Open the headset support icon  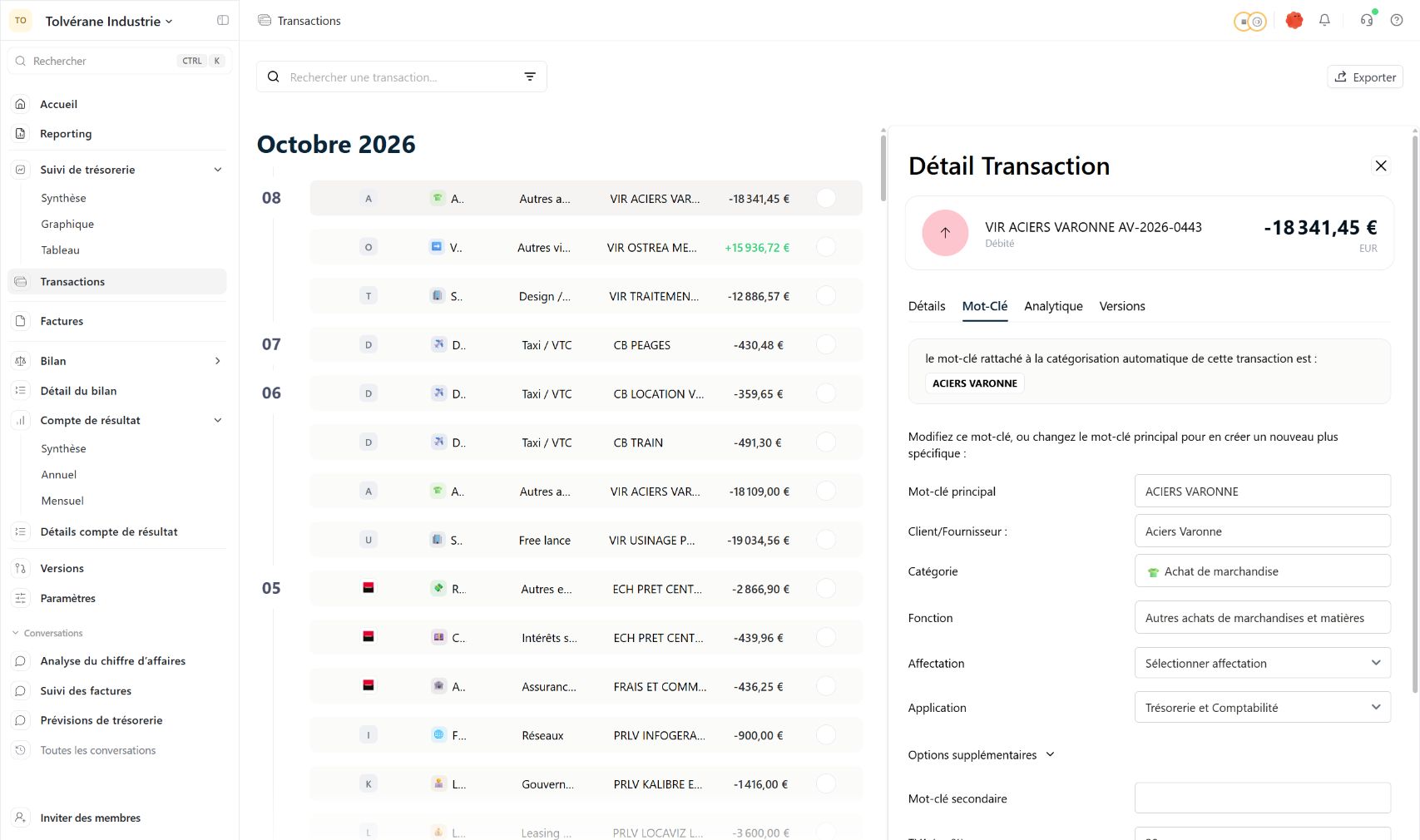point(1367,20)
